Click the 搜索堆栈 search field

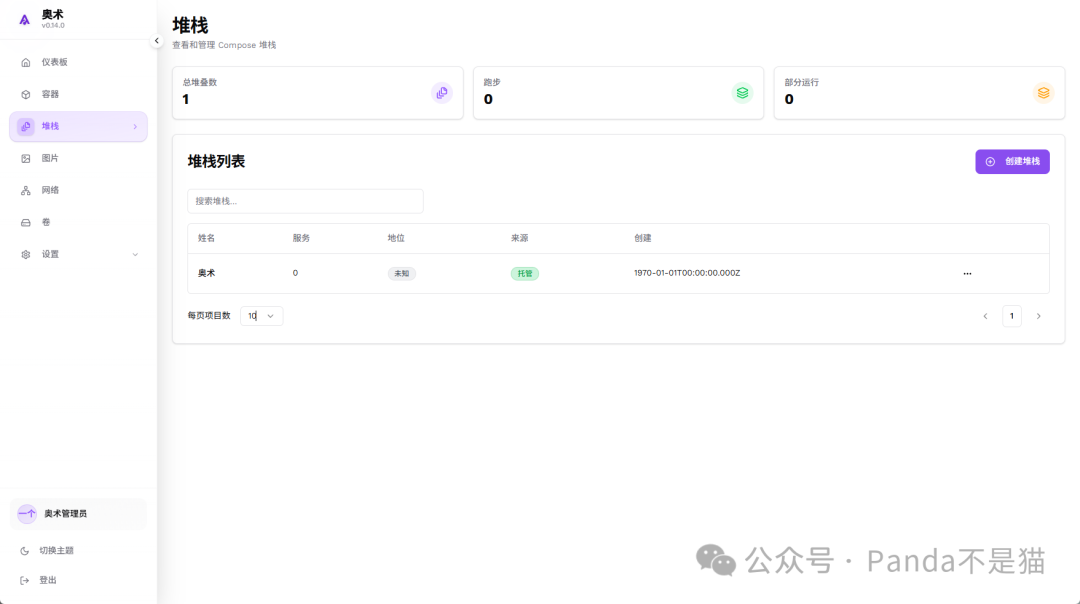pyautogui.click(x=305, y=201)
